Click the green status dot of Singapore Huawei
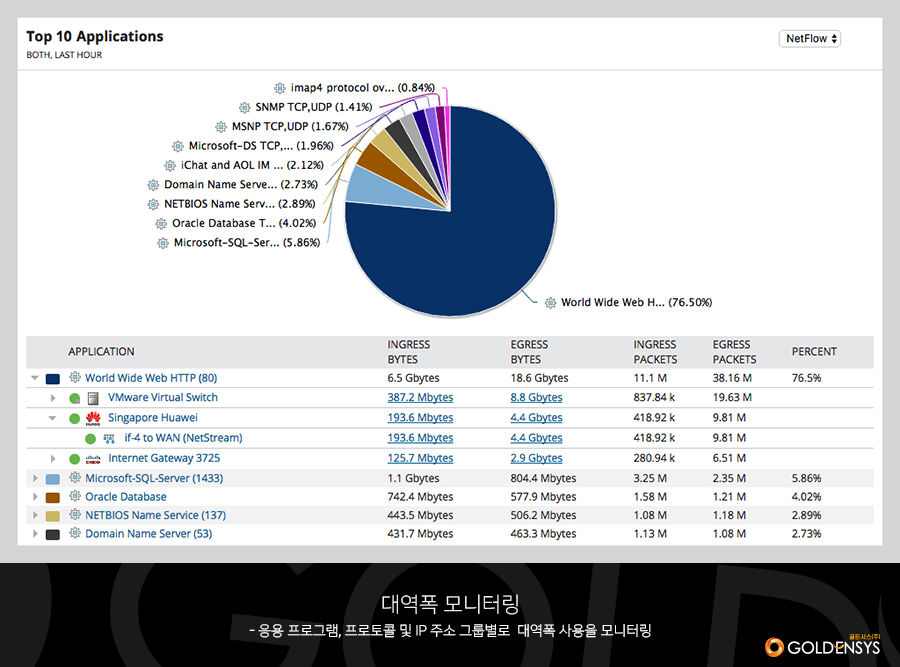 [x=75, y=418]
